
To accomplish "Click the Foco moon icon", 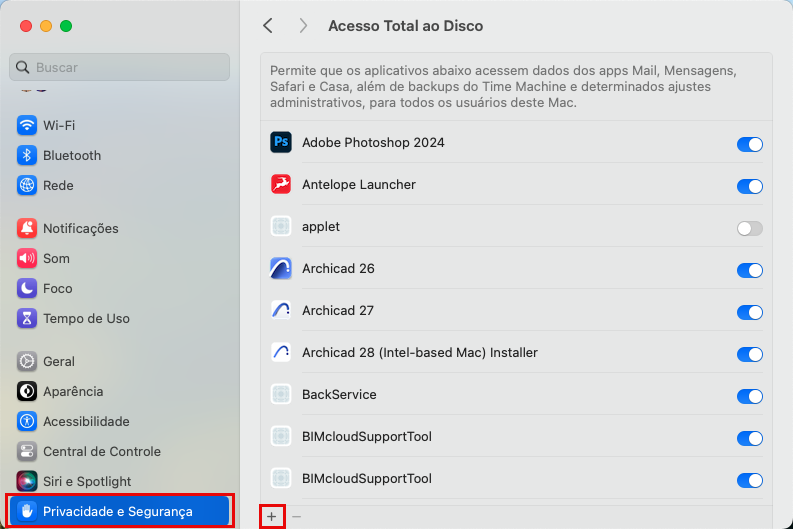I will point(27,288).
